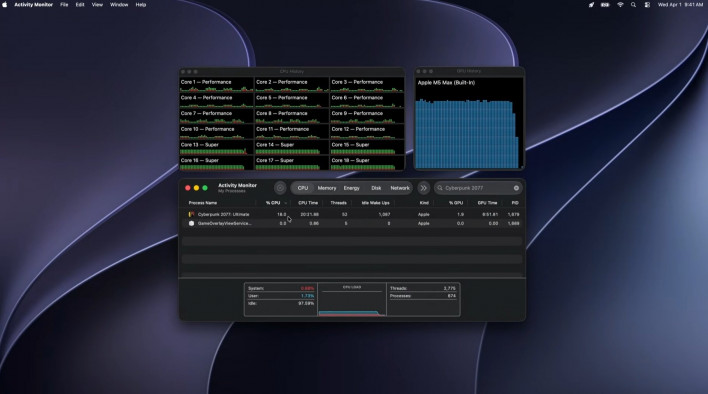Click the Idle percentage in the footer
This screenshot has height=394, width=708.
[x=306, y=303]
